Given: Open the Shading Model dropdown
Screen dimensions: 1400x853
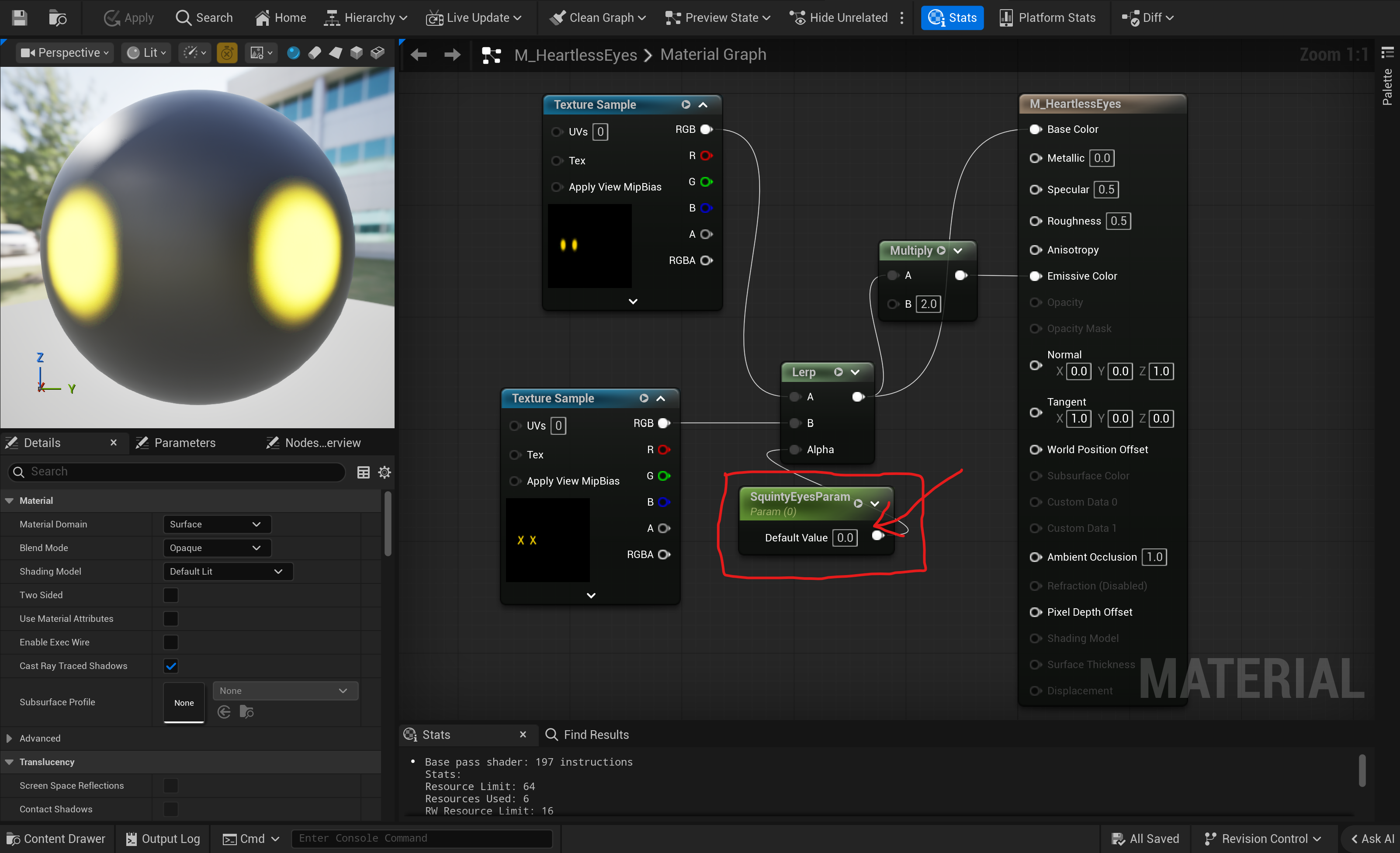Looking at the screenshot, I should coord(227,571).
